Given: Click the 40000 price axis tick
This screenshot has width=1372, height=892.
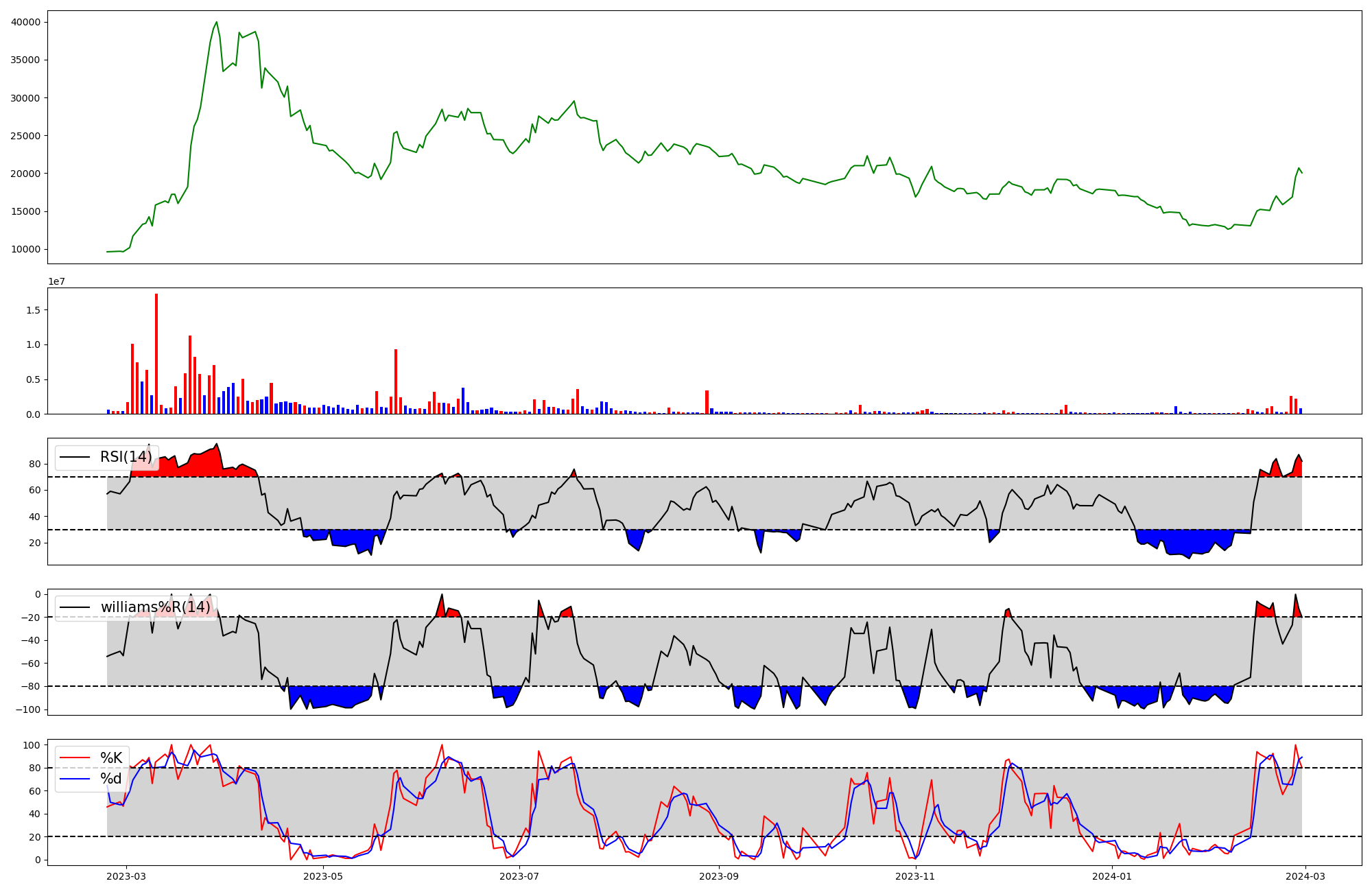Looking at the screenshot, I should click(x=26, y=22).
